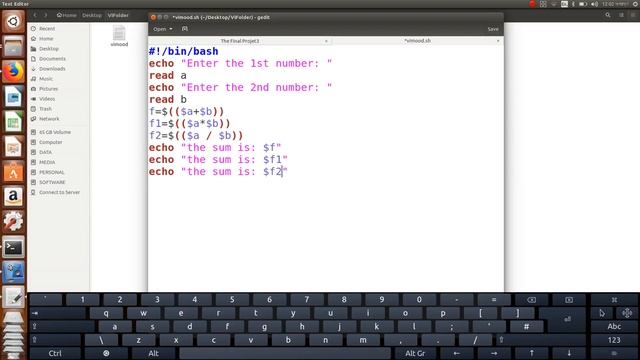Tap the hash # key on keyboard
The width and height of the screenshot is (640, 360).
point(526,327)
